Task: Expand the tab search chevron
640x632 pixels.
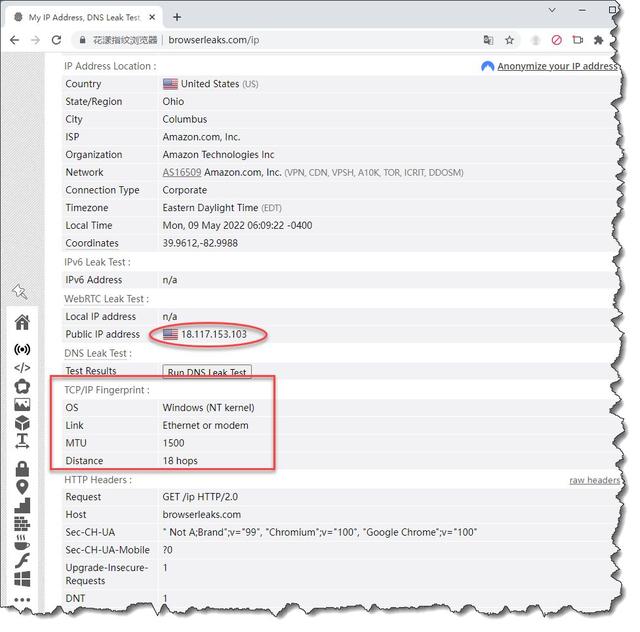Action: [552, 11]
